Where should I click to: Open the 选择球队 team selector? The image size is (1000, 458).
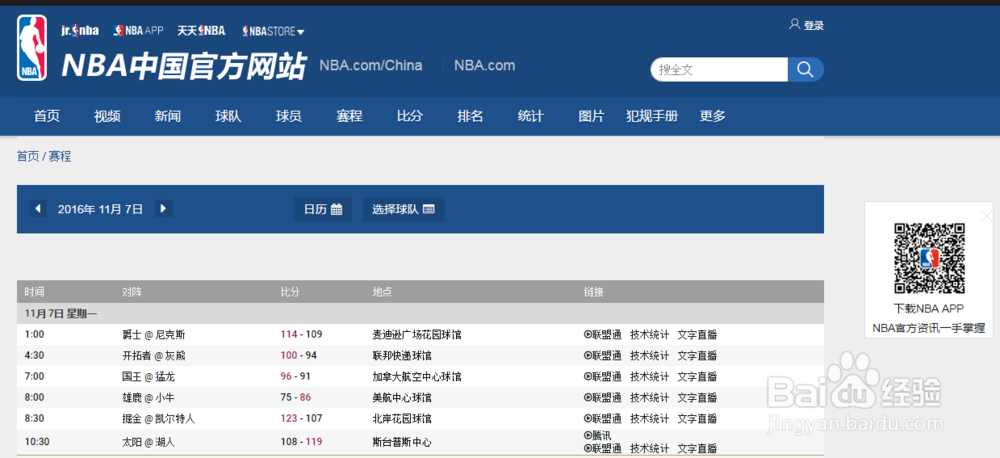click(404, 209)
